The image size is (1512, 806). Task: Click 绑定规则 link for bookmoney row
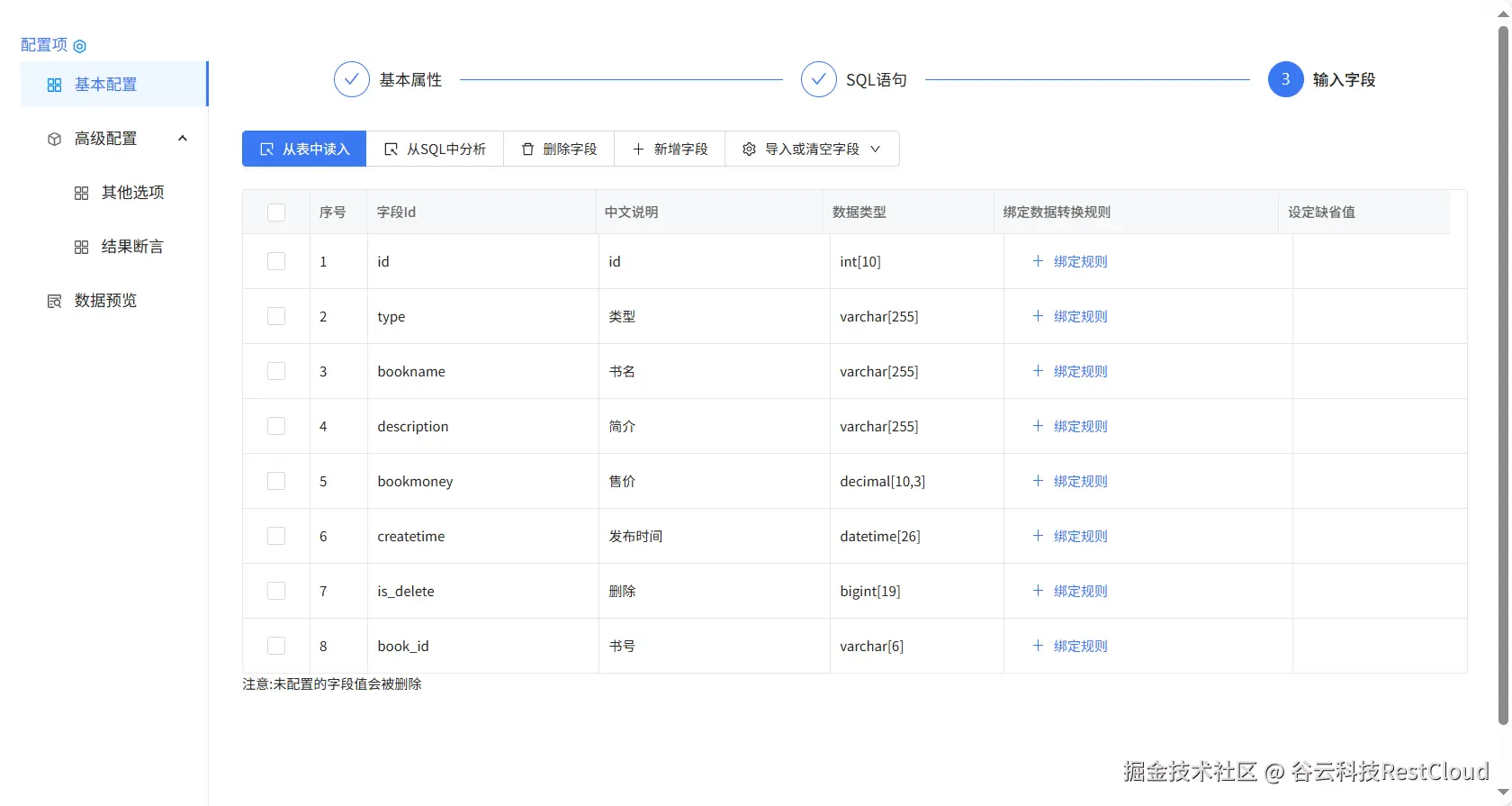click(x=1081, y=481)
